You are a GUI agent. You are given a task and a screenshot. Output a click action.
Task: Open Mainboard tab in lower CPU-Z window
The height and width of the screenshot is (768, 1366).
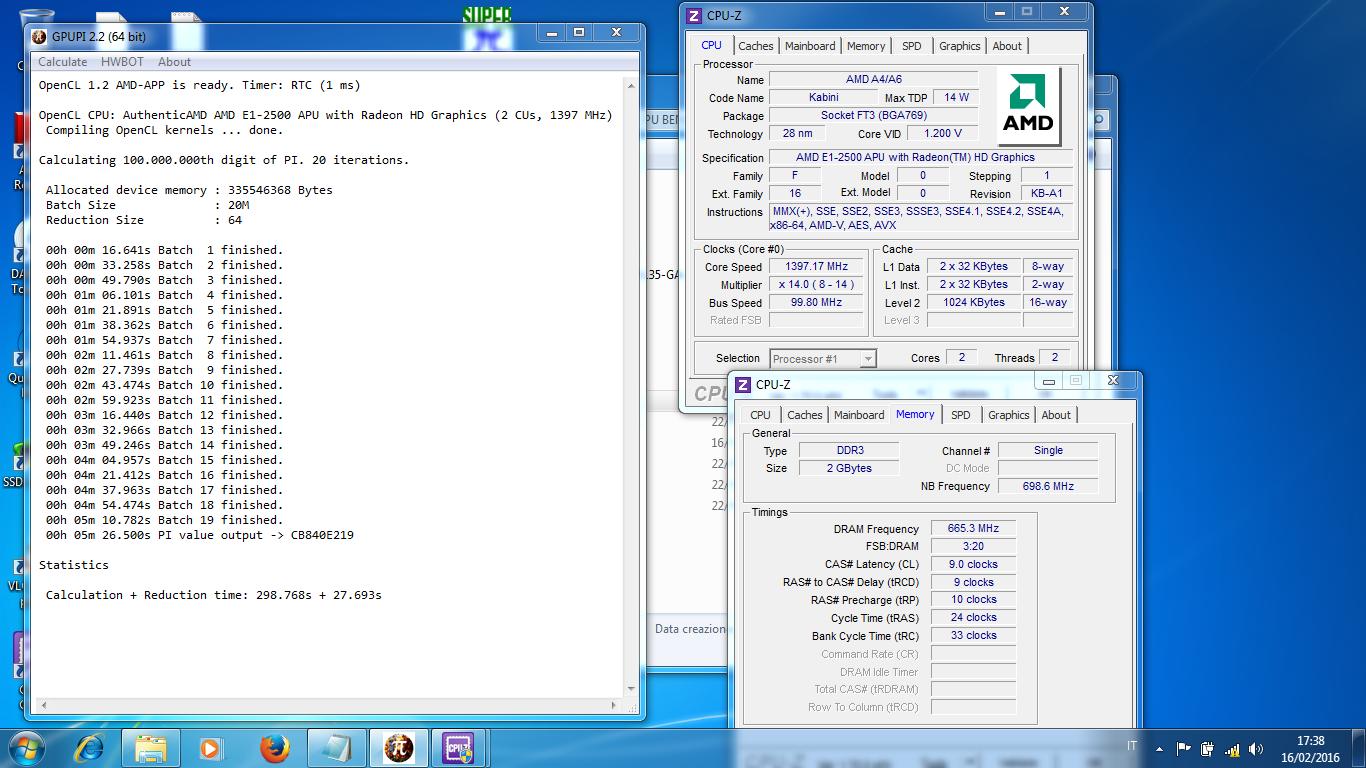click(859, 415)
